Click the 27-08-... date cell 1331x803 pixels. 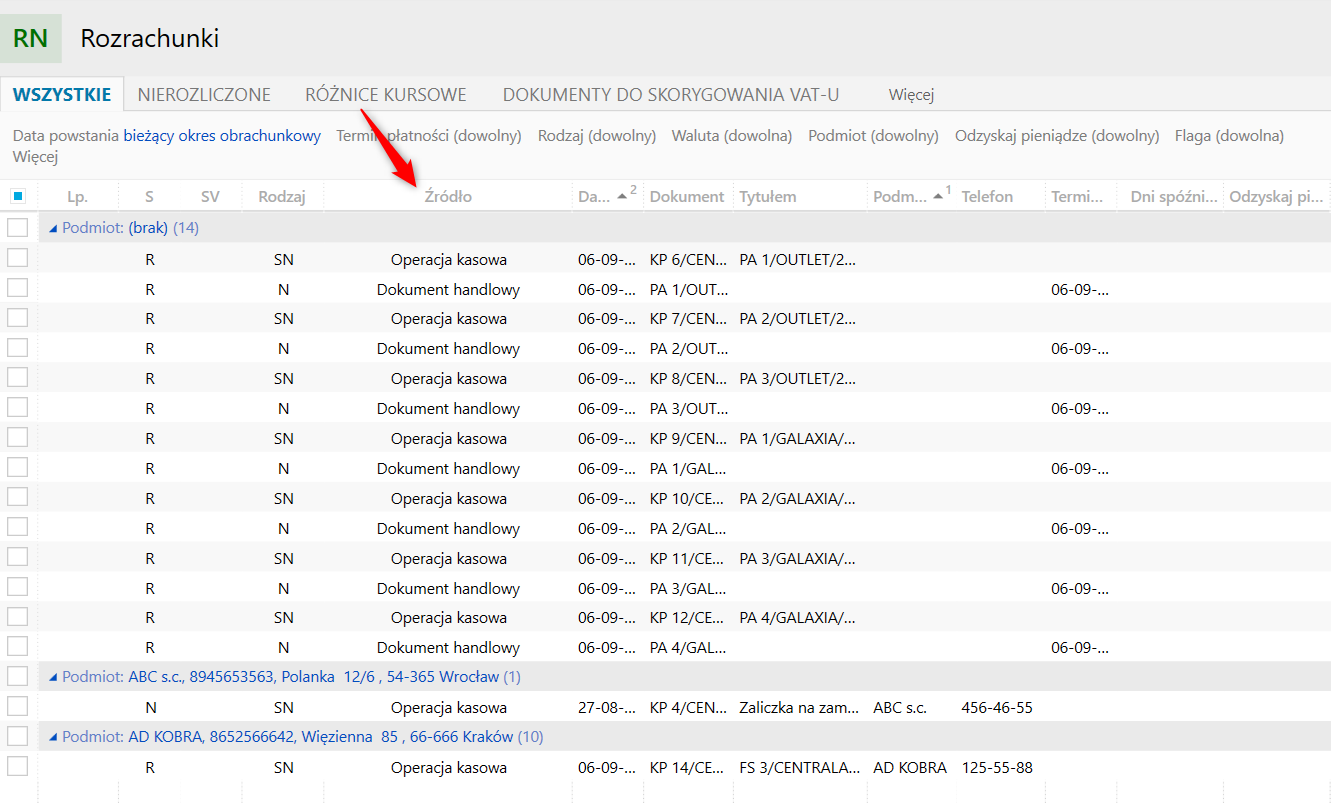606,708
